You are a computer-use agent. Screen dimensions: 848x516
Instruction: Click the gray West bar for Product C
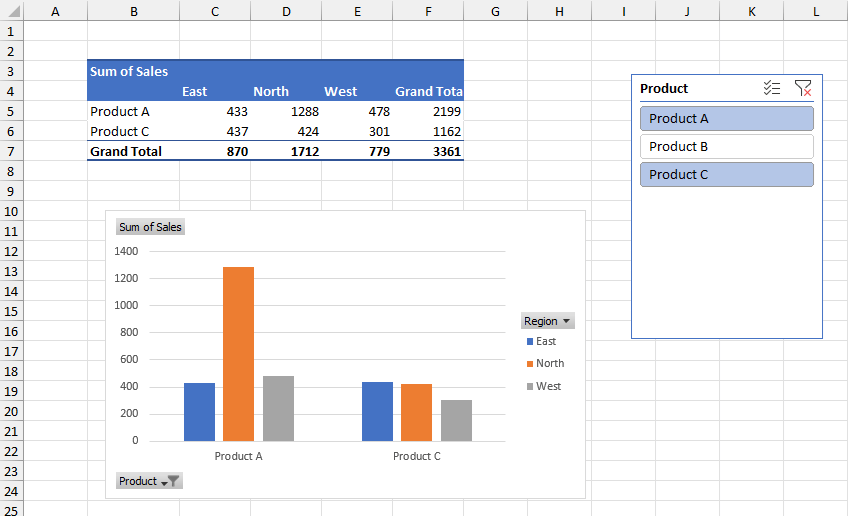pos(456,420)
